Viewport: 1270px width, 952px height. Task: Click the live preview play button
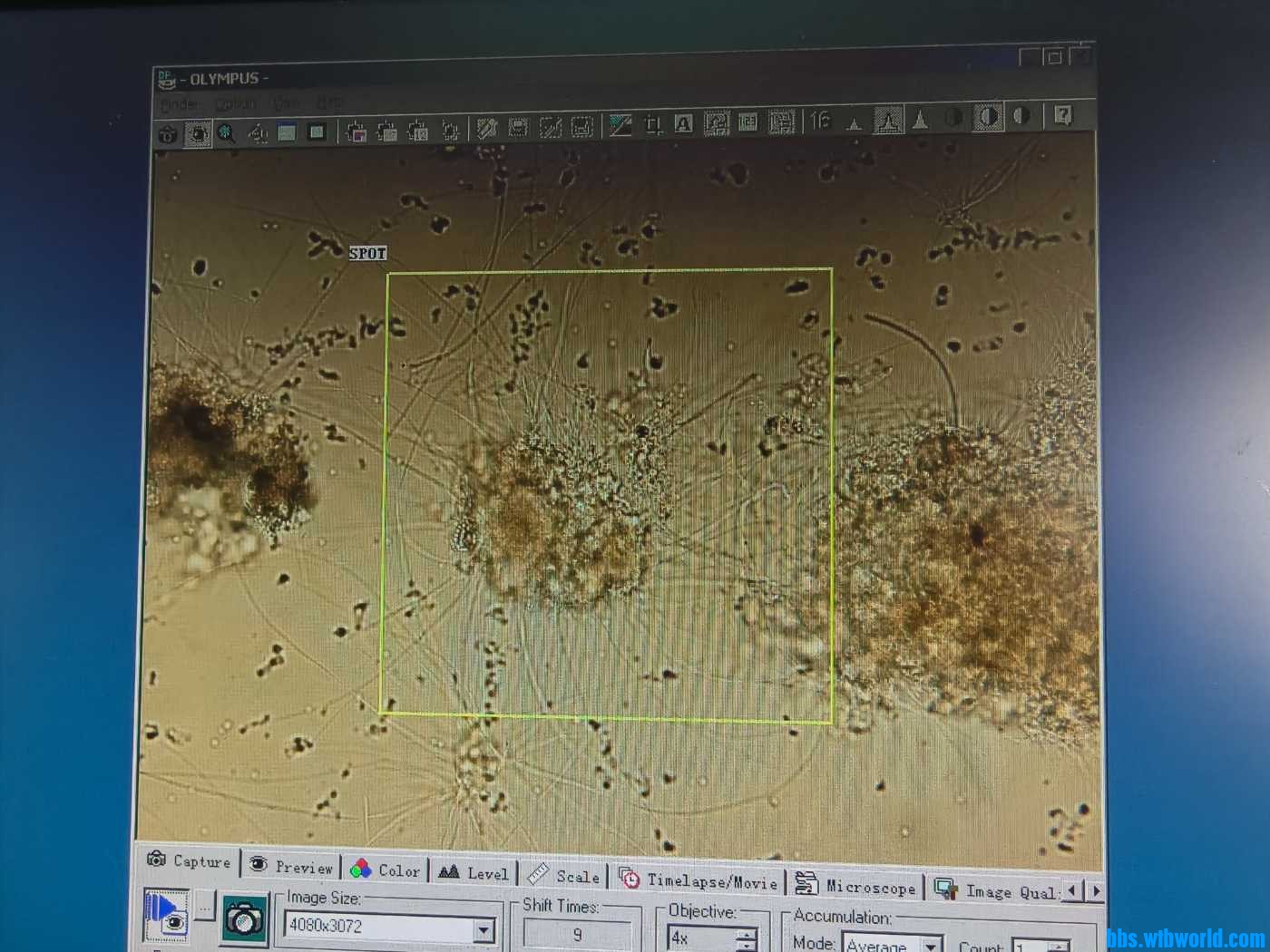pyautogui.click(x=166, y=914)
